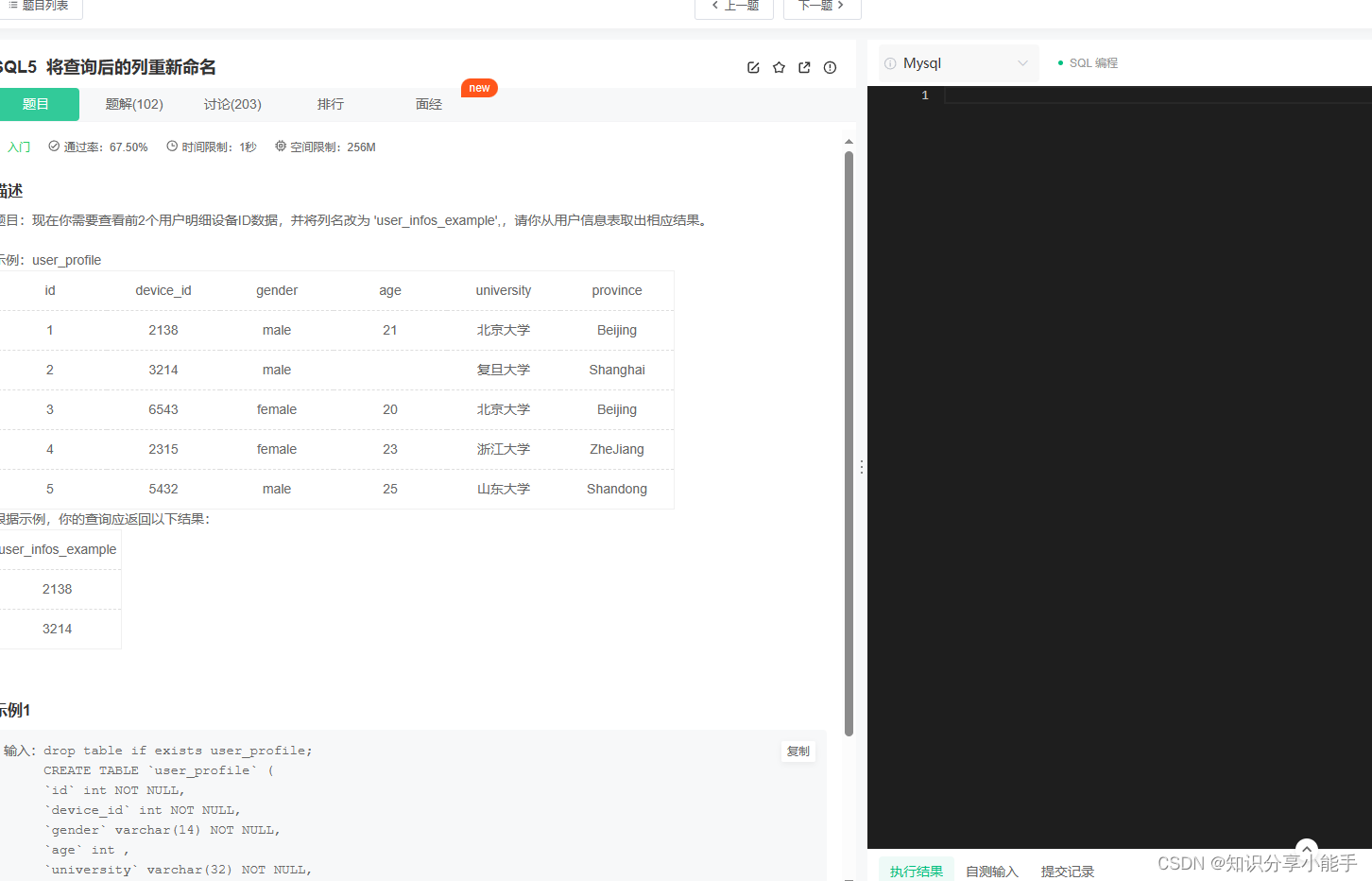This screenshot has height=881, width=1372.
Task: Open the Mysql language dropdown
Action: point(959,63)
